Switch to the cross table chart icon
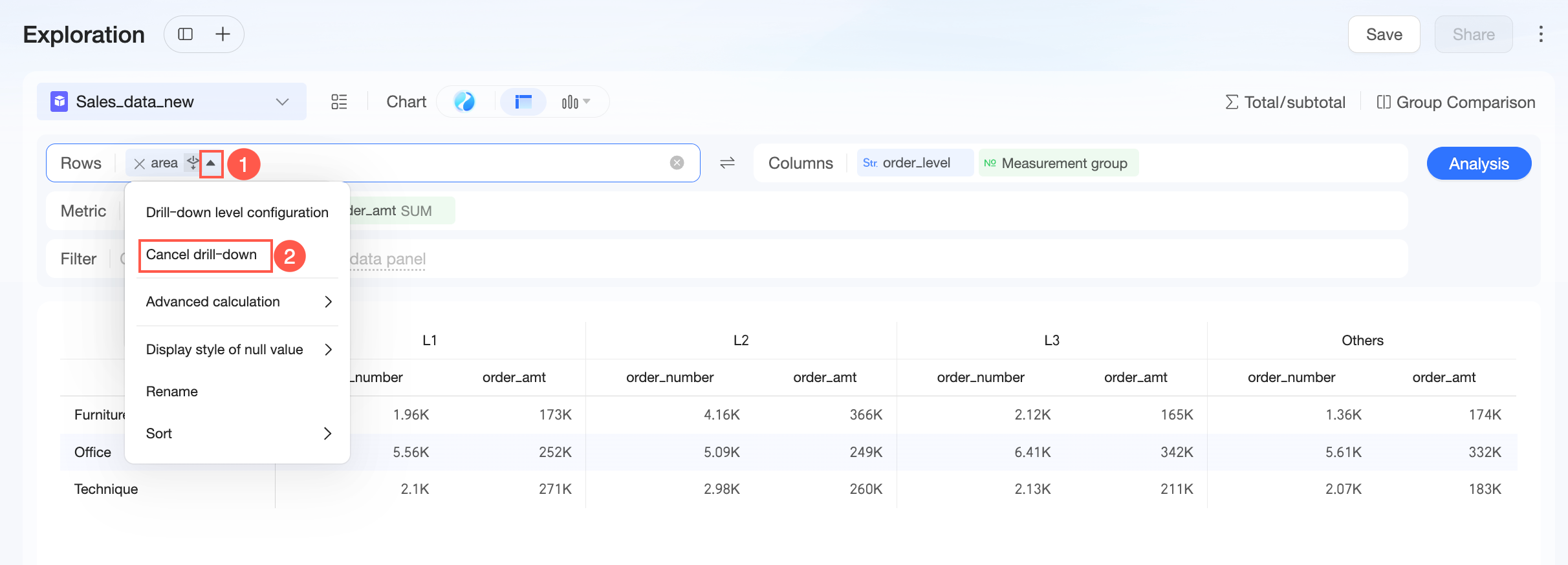This screenshot has width=1568, height=565. point(523,101)
